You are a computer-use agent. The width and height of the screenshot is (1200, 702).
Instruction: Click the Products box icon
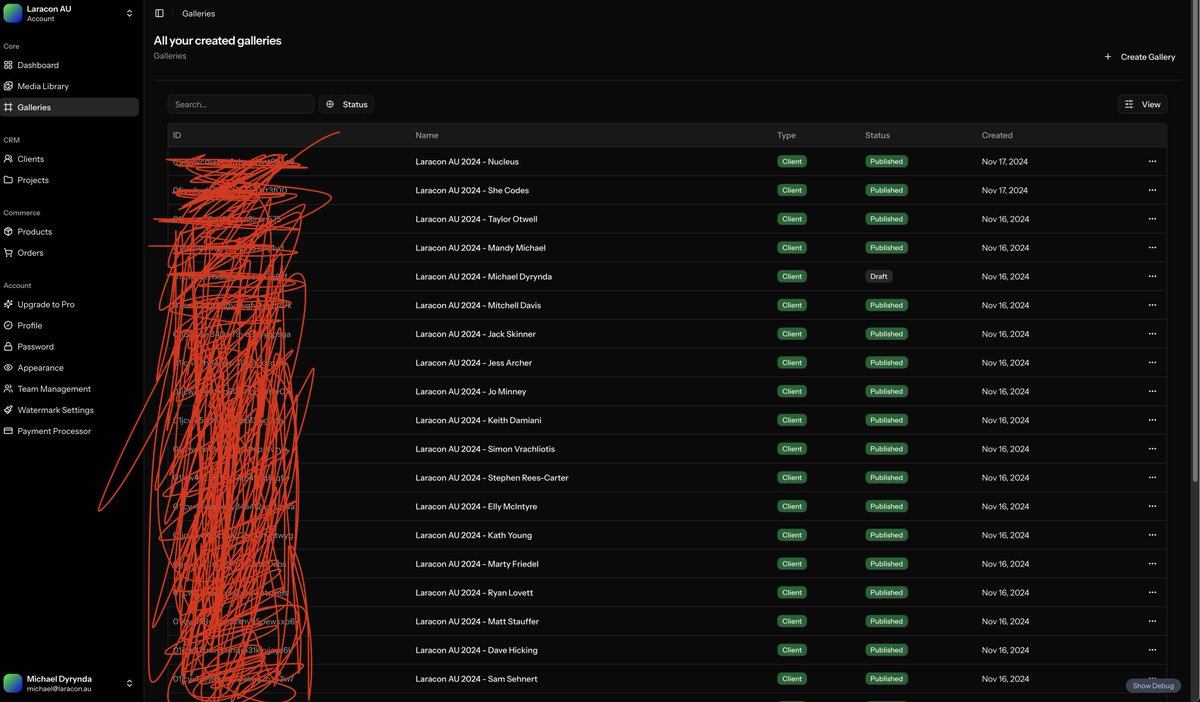coord(8,232)
